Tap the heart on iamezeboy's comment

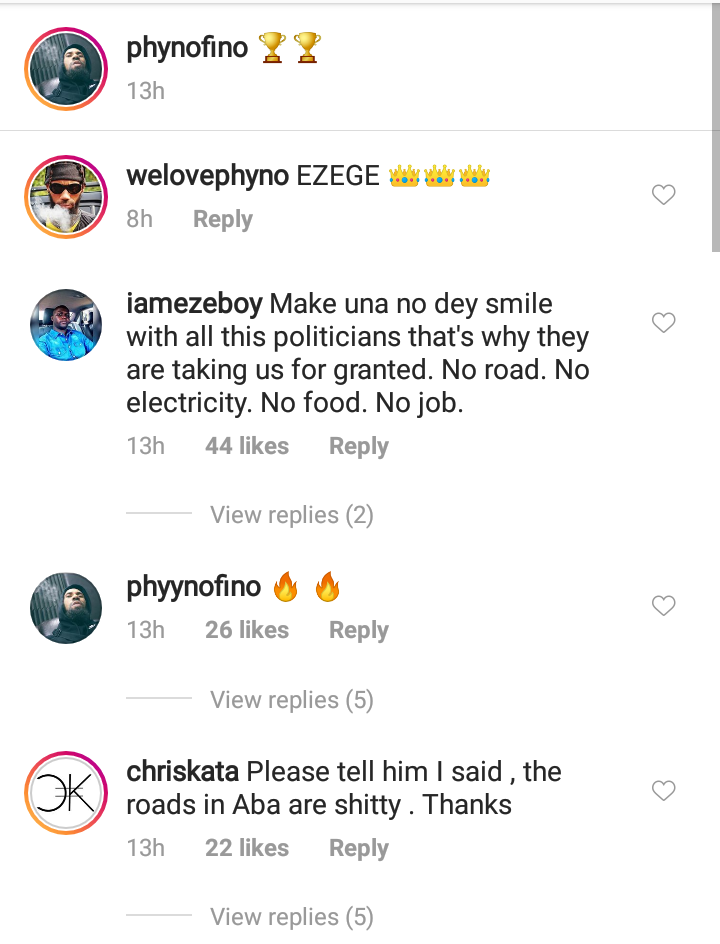[664, 322]
